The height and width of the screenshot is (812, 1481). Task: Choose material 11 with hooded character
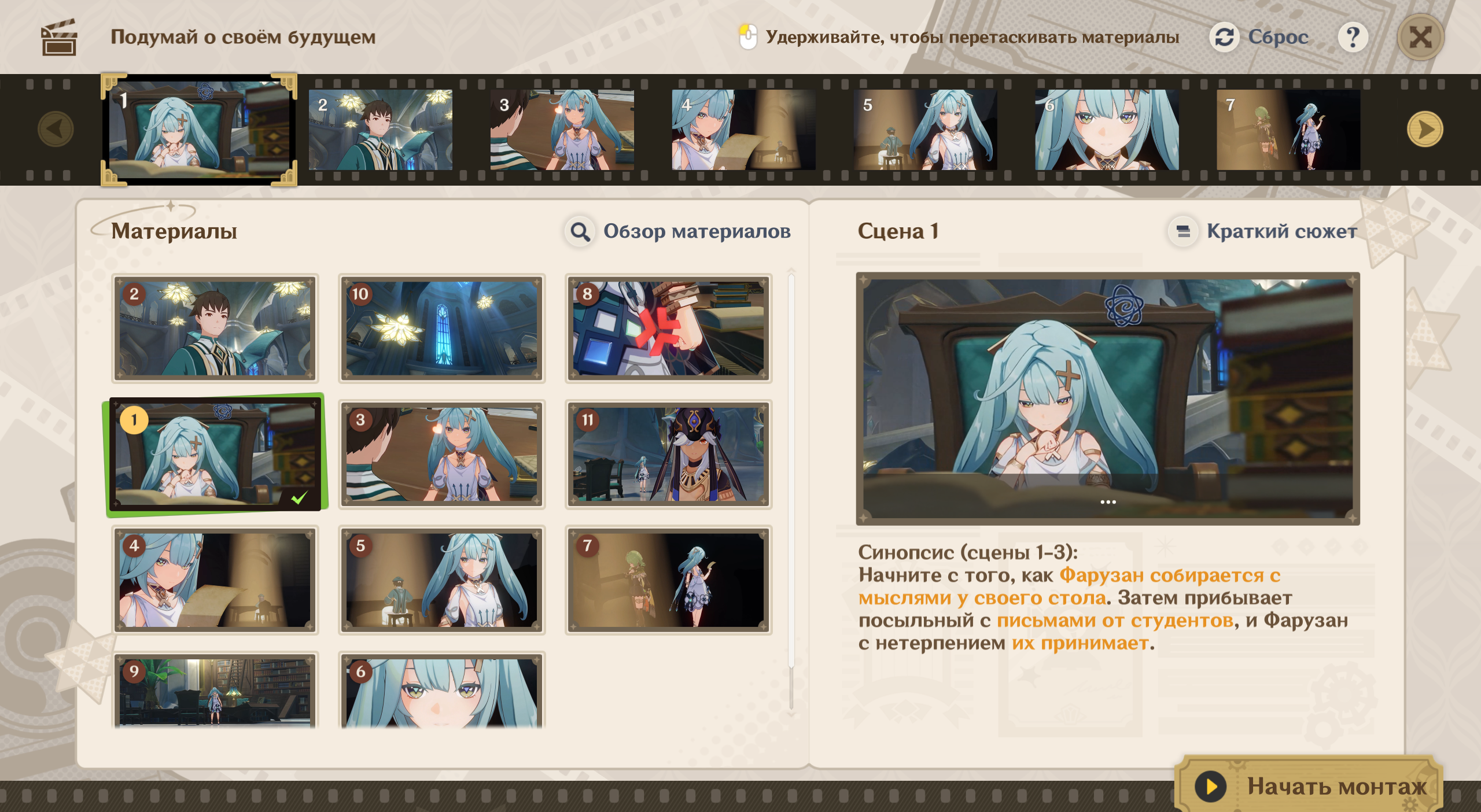click(668, 455)
